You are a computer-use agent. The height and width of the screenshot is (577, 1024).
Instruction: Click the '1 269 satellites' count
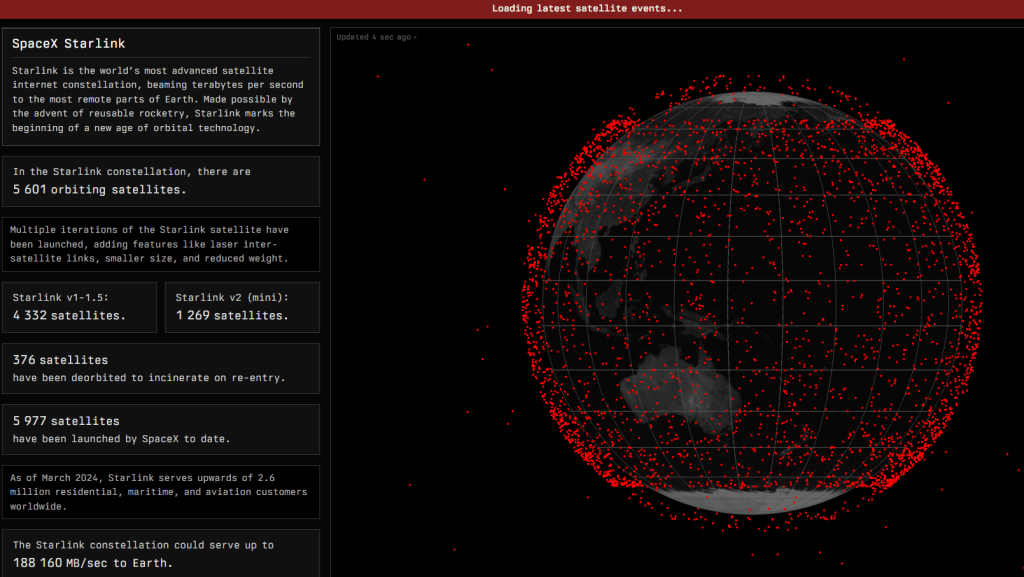[x=232, y=315]
